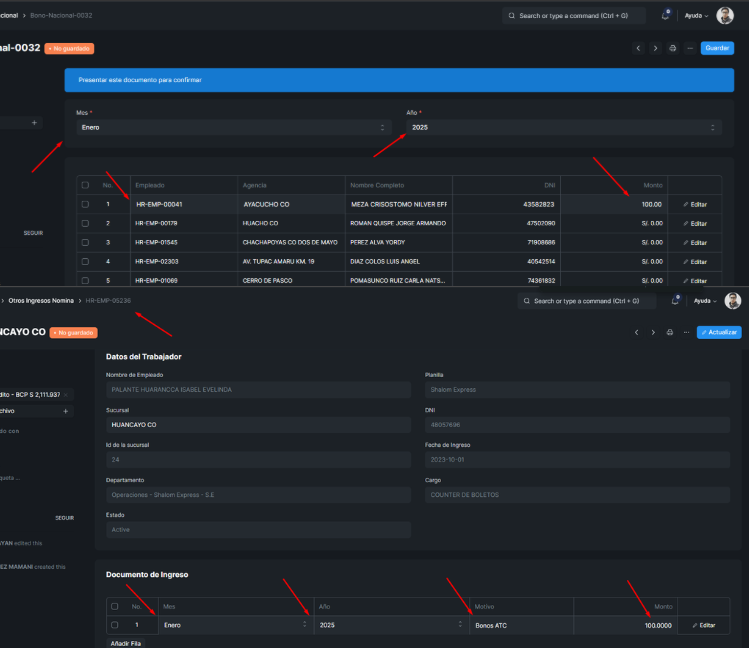749x648 pixels.
Task: Go to previous record in Otros Ingresos window
Action: (x=636, y=332)
